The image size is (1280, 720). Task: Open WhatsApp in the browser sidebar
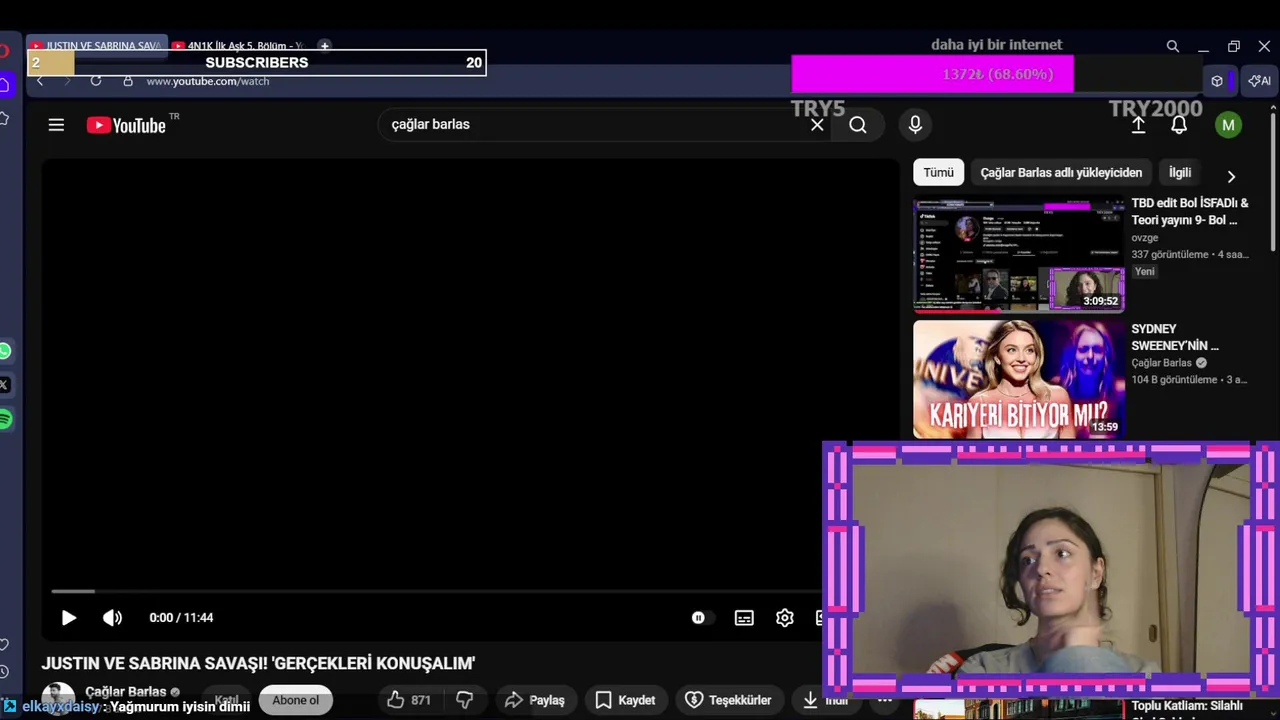(x=5, y=351)
